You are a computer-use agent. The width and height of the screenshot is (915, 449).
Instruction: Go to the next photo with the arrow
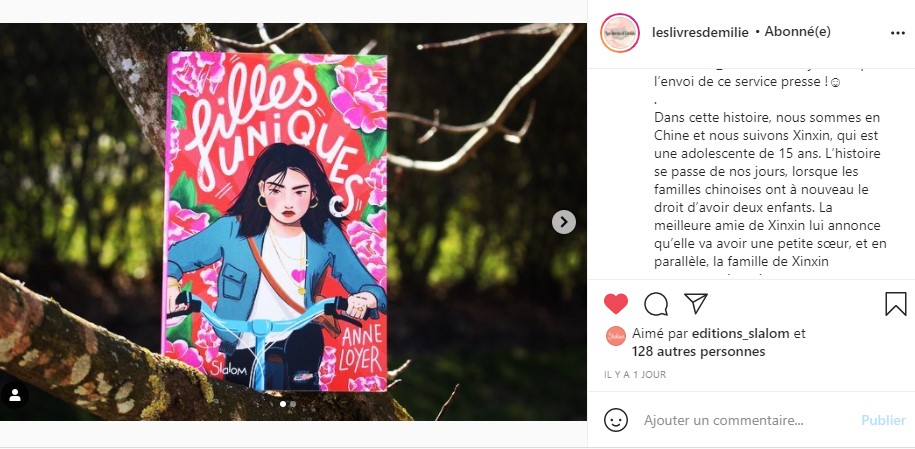pos(564,222)
